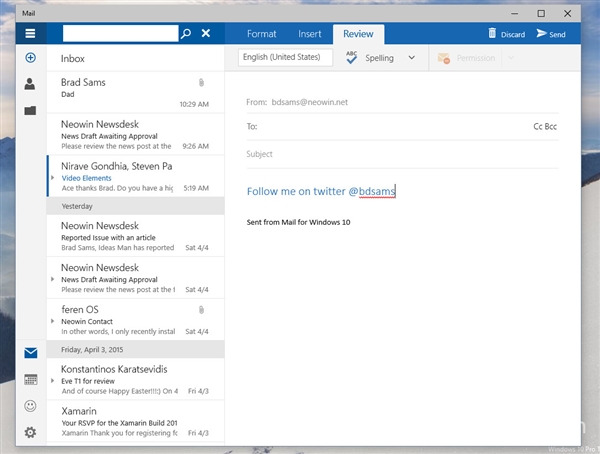Open the feedback smiley icon

pyautogui.click(x=30, y=406)
